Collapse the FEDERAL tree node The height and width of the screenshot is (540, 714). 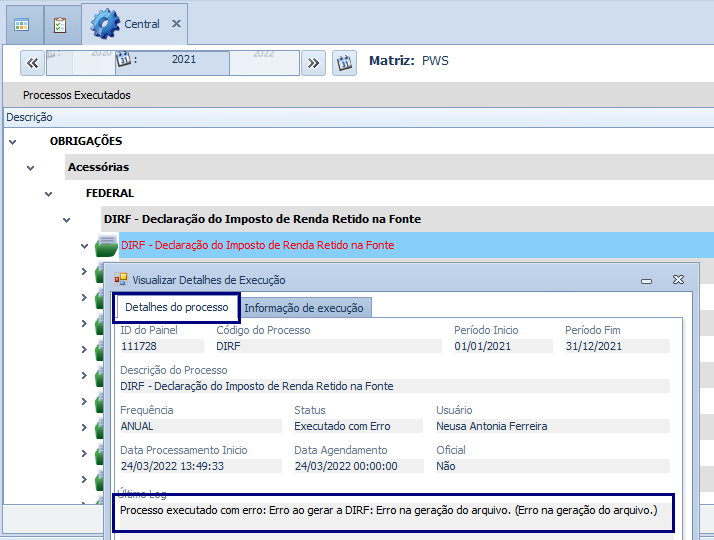(x=49, y=193)
